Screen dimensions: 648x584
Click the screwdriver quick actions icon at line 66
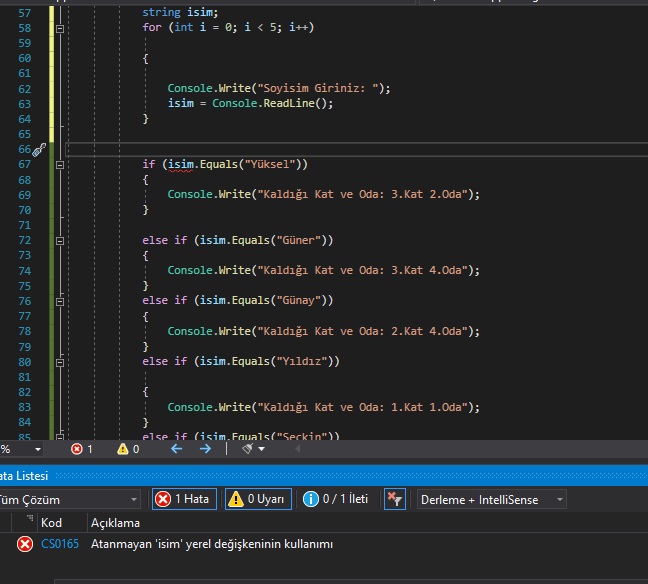tap(39, 150)
